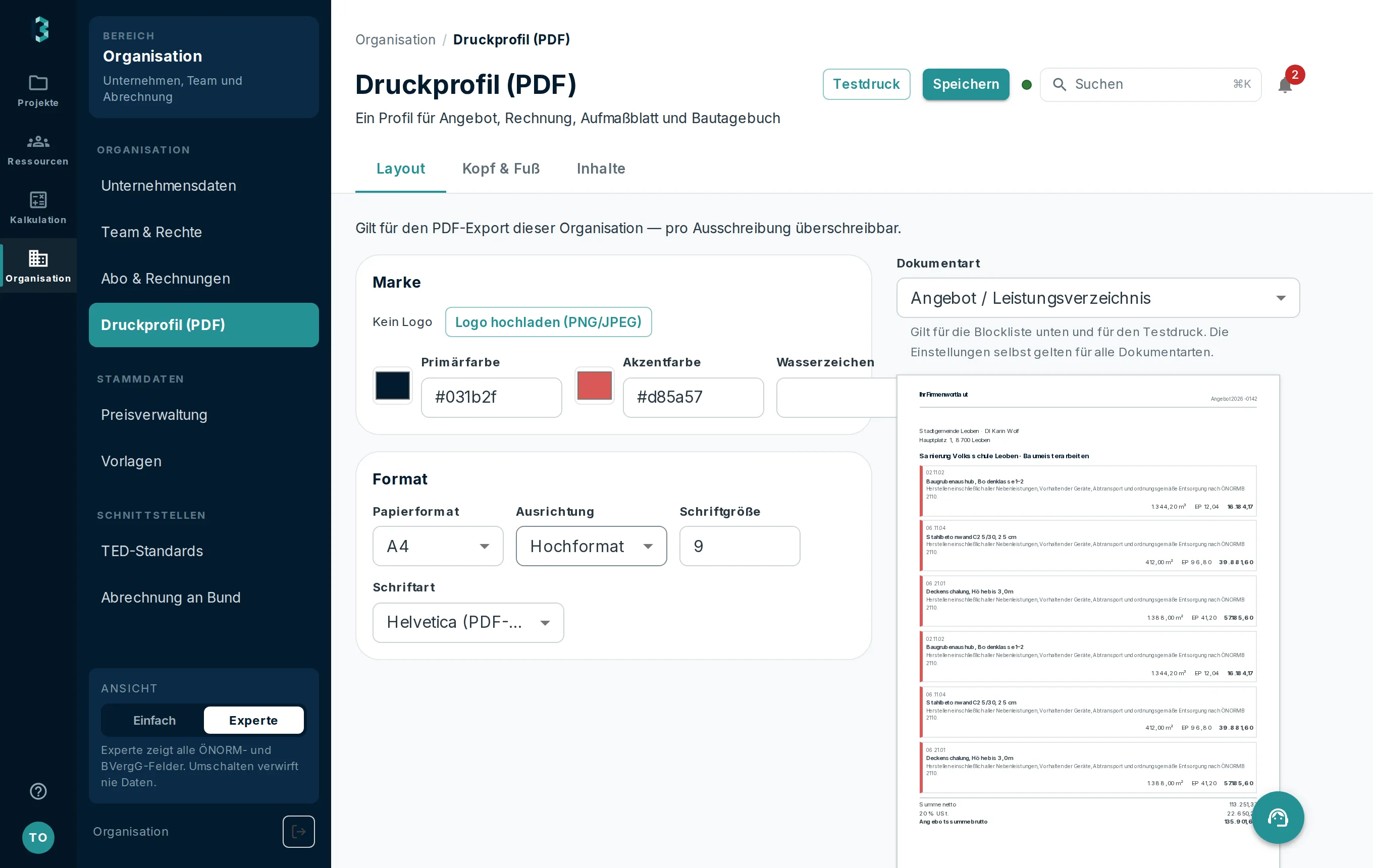The image size is (1373, 868).
Task: Open the help question mark icon
Action: pyautogui.click(x=38, y=791)
